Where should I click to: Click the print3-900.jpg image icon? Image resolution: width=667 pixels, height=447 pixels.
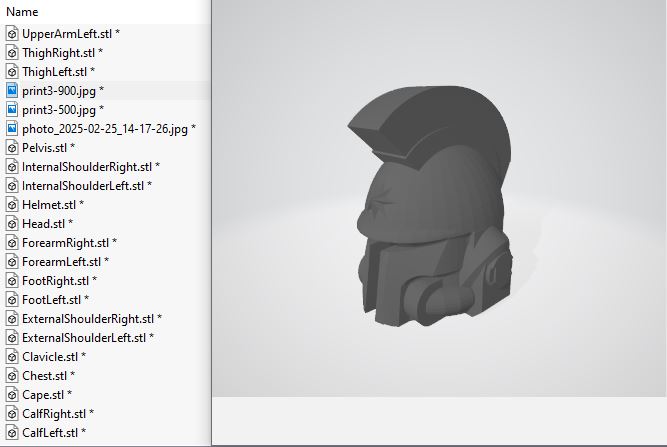tap(12, 91)
